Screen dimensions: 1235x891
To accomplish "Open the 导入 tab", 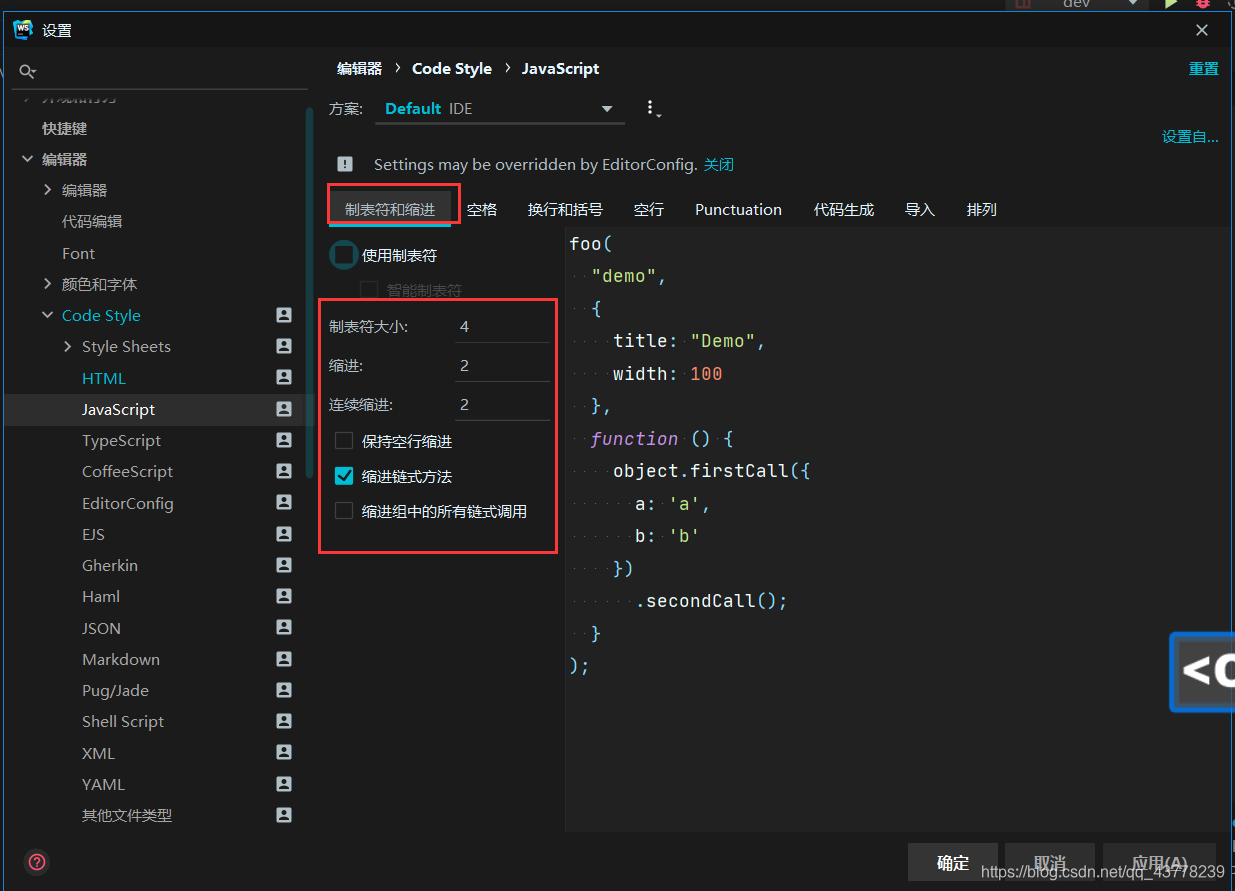I will [x=920, y=209].
